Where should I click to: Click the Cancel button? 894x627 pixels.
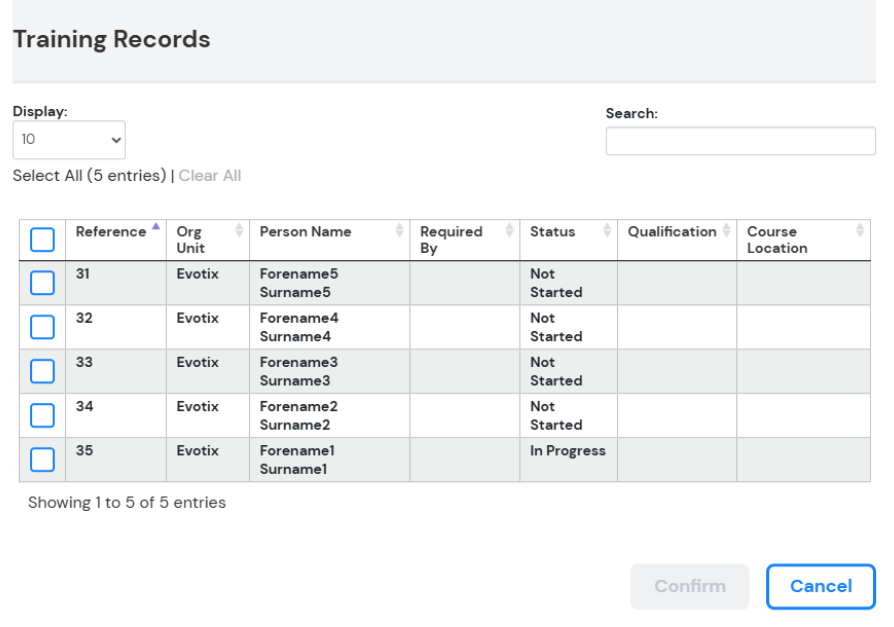pos(820,586)
